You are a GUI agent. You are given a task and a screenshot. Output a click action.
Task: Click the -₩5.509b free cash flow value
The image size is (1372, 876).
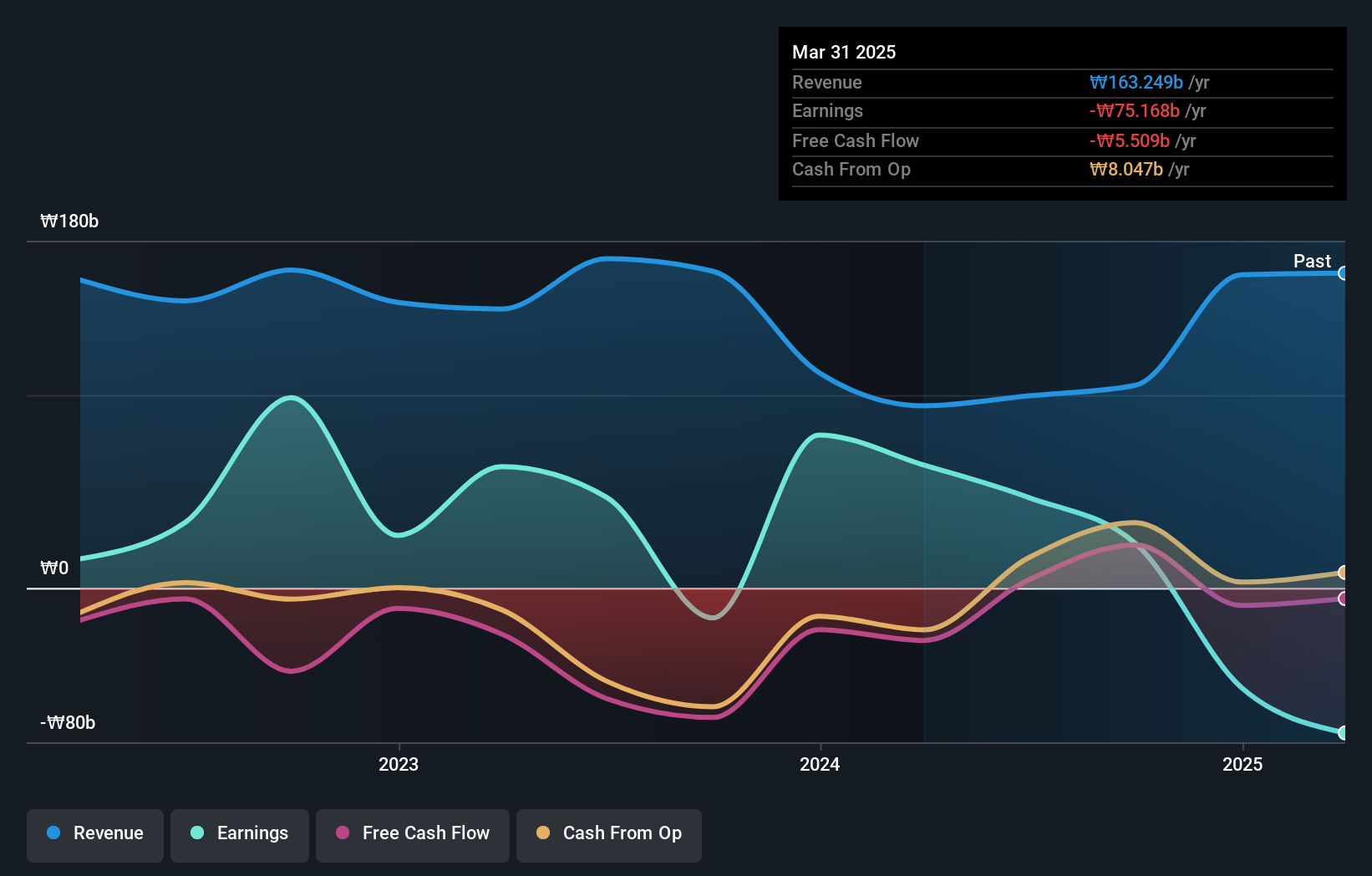(1130, 141)
